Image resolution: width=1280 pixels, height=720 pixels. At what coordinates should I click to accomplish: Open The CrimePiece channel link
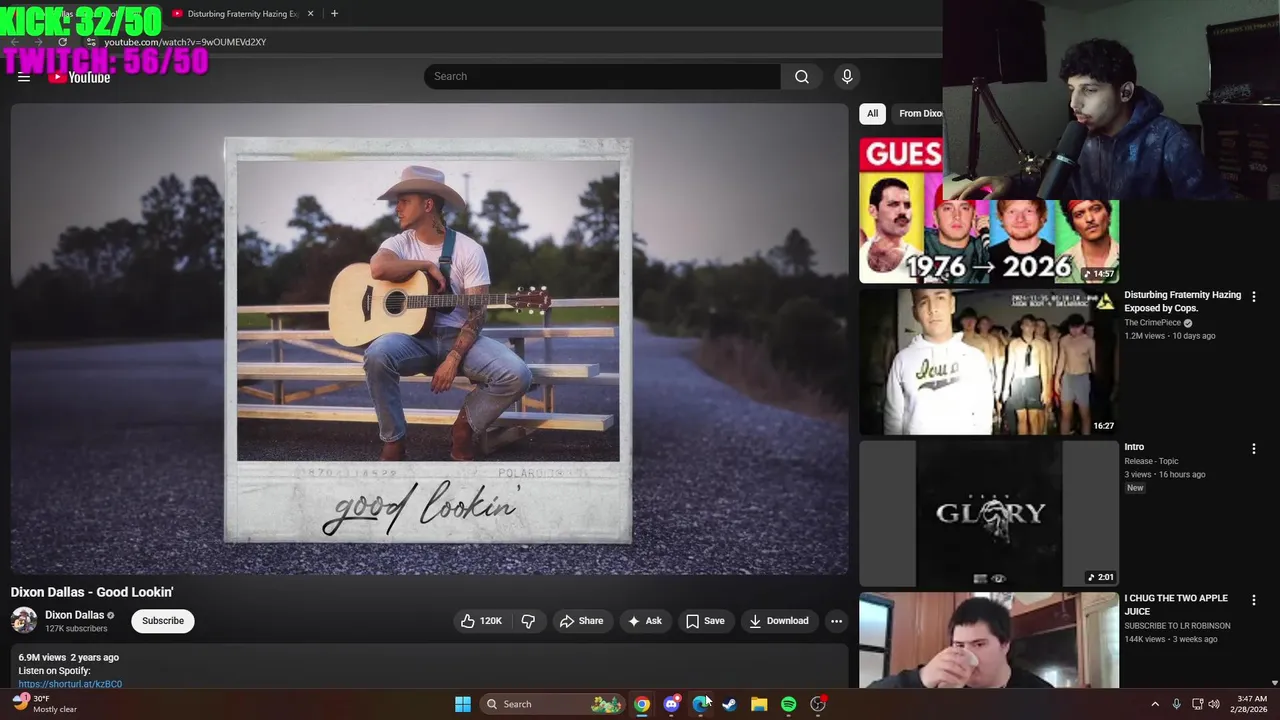(x=1152, y=323)
